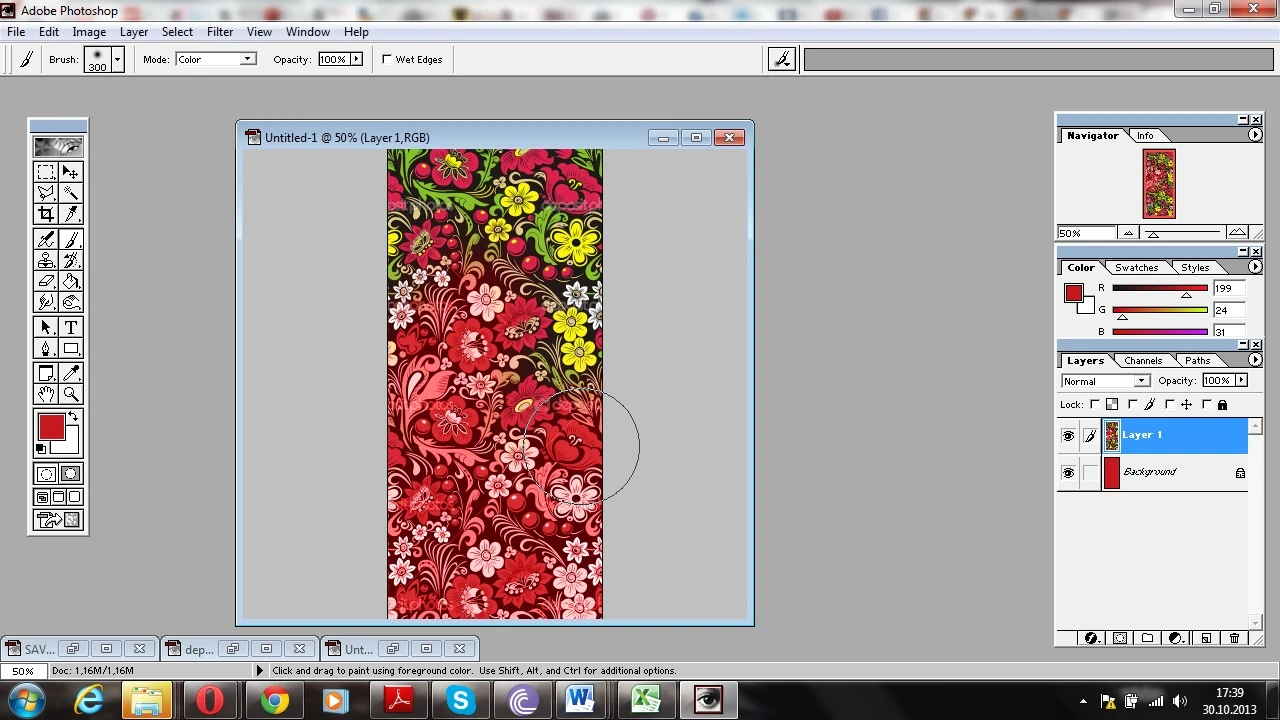The width and height of the screenshot is (1280, 720).
Task: Enable the Wet Edges checkbox
Action: pyautogui.click(x=387, y=60)
